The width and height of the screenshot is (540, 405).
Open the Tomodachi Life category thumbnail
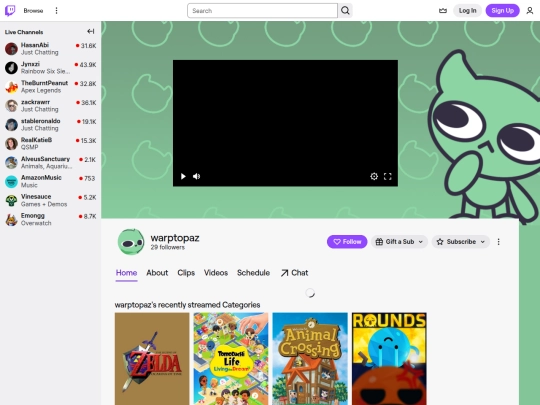coord(231,359)
